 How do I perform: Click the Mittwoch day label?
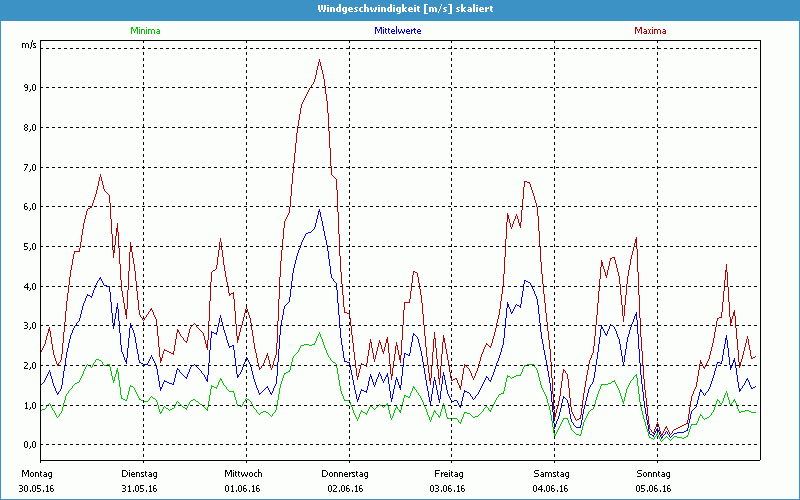[243, 473]
